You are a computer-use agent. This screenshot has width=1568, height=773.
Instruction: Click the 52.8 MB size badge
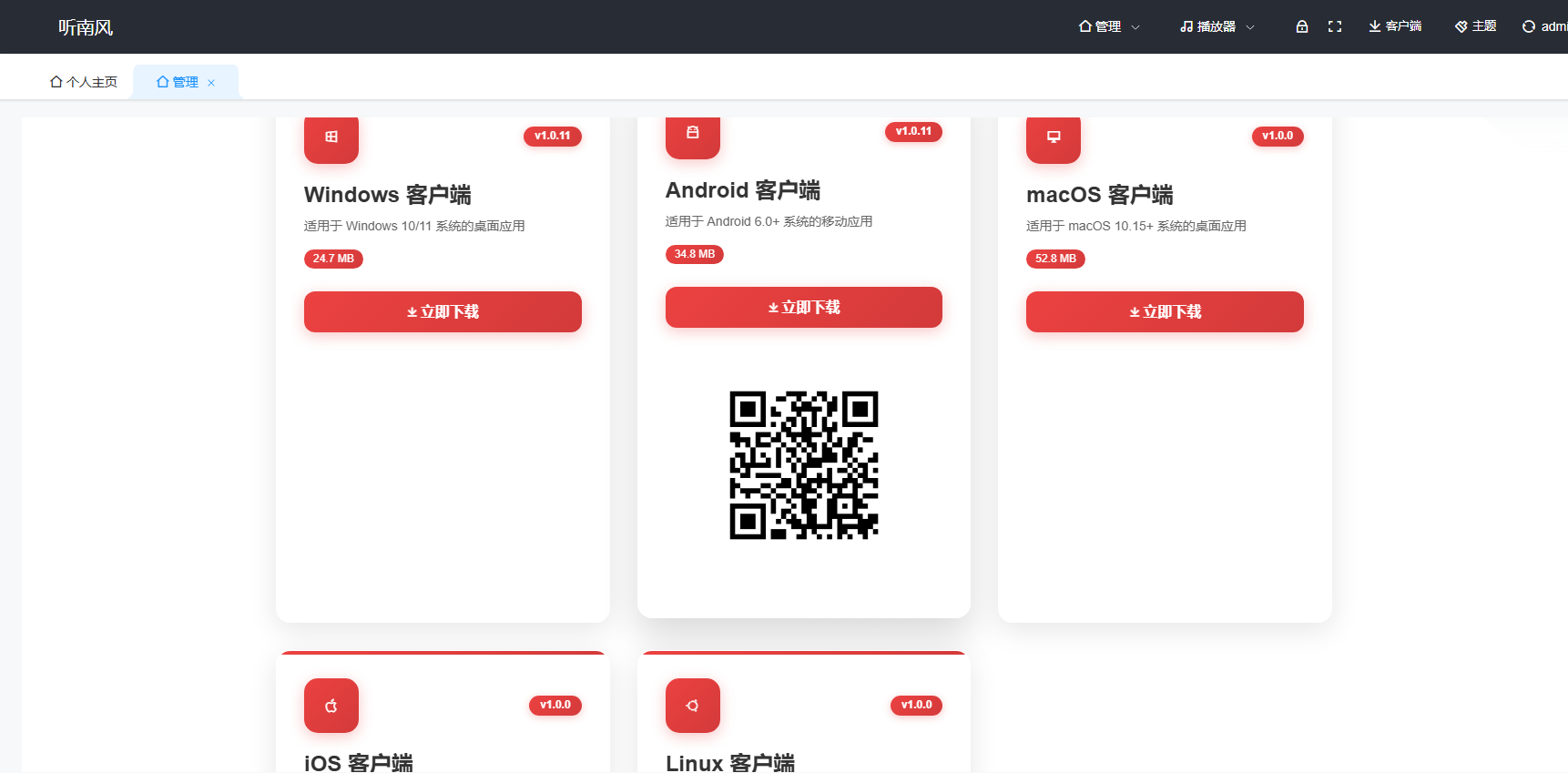pos(1055,259)
